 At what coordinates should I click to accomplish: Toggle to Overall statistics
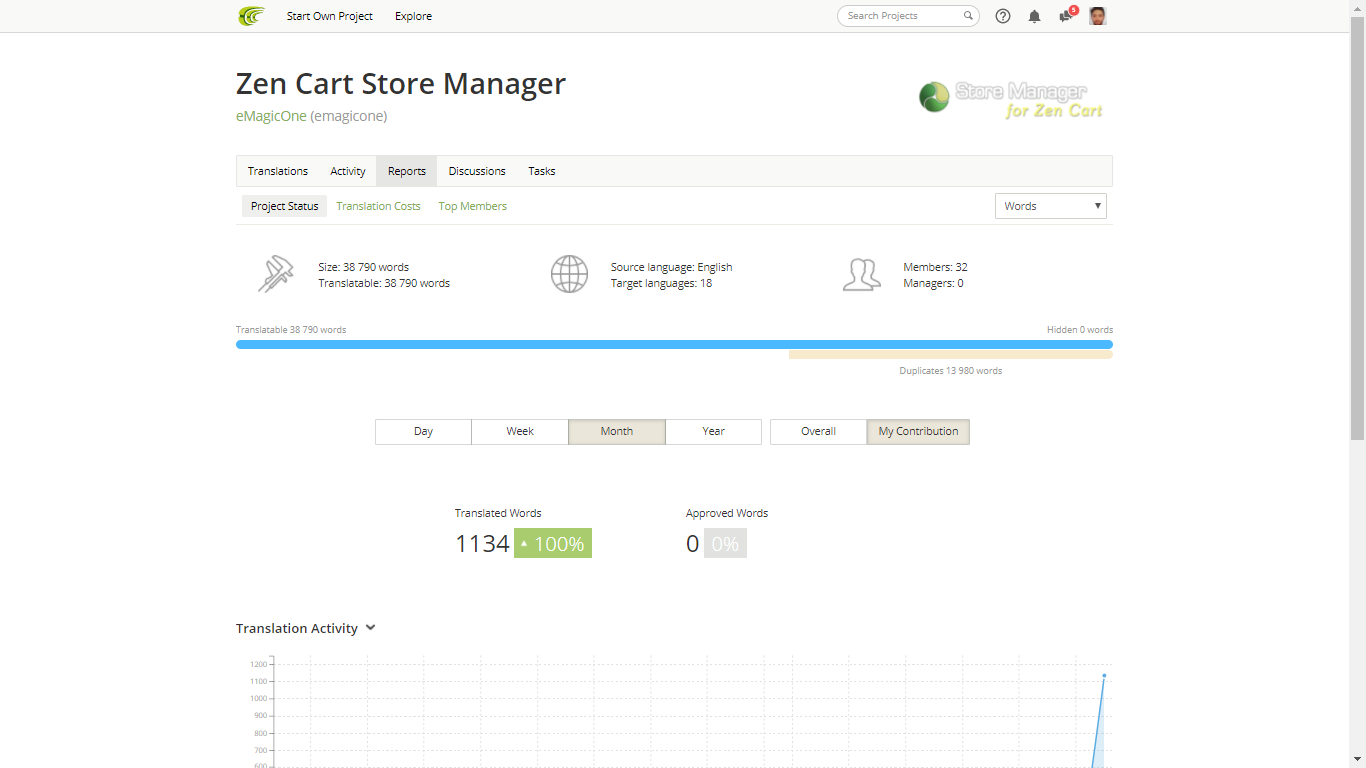(x=818, y=432)
